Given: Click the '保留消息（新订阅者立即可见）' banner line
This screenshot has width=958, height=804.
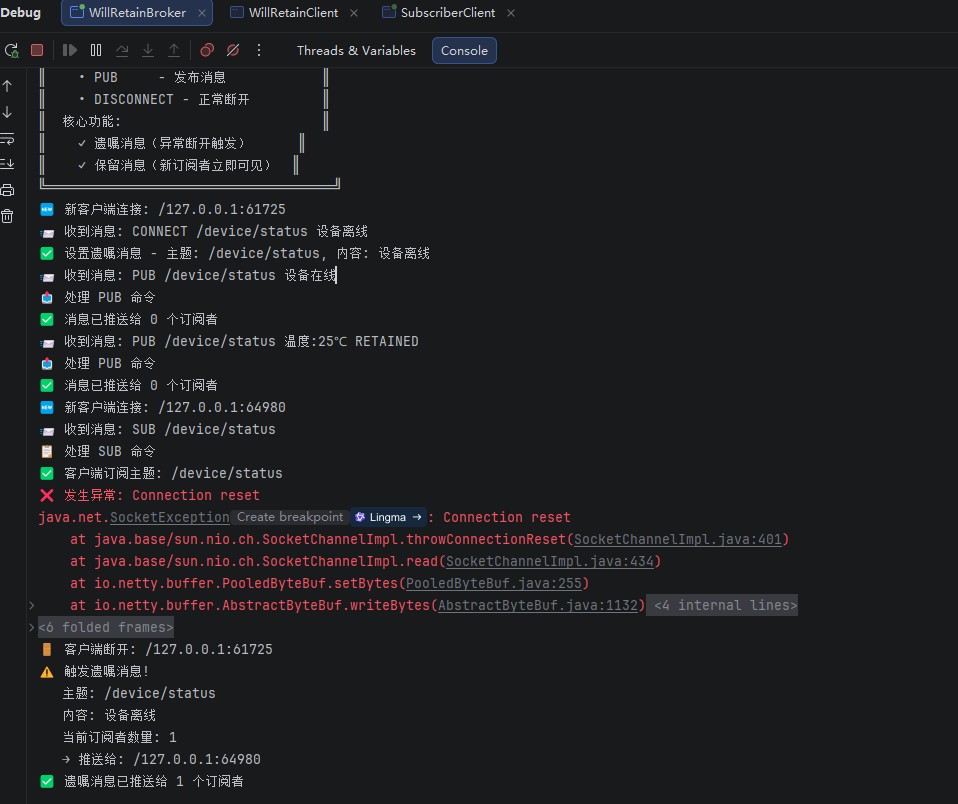Looking at the screenshot, I should coord(183,166).
